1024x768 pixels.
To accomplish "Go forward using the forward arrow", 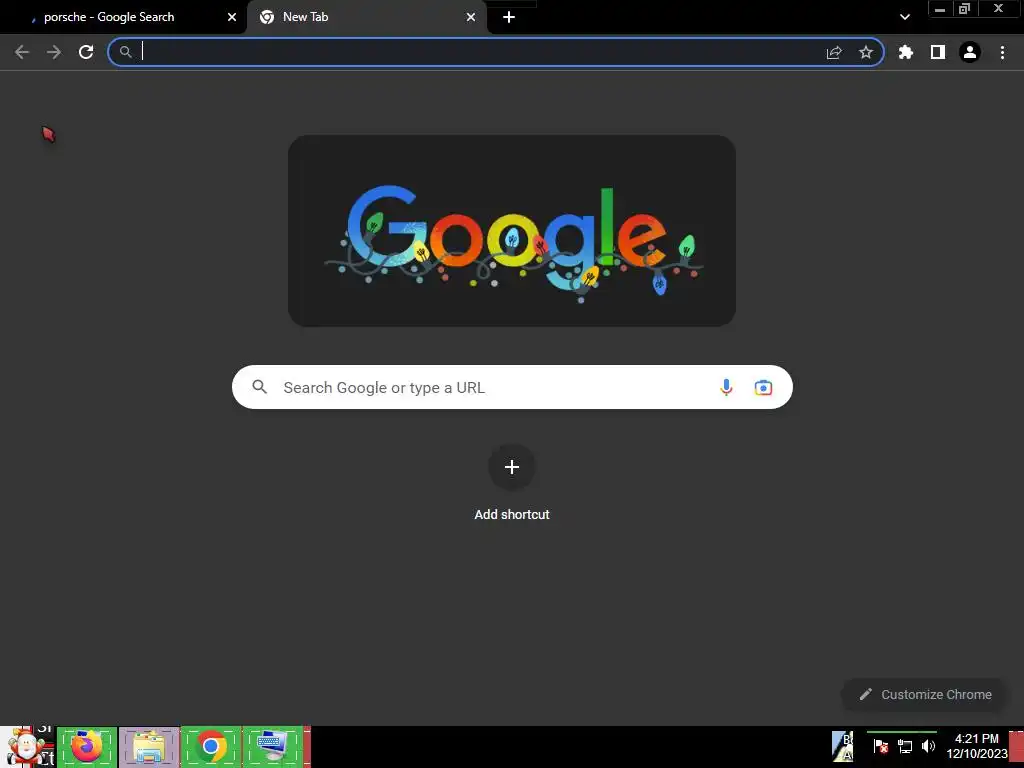I will (54, 52).
